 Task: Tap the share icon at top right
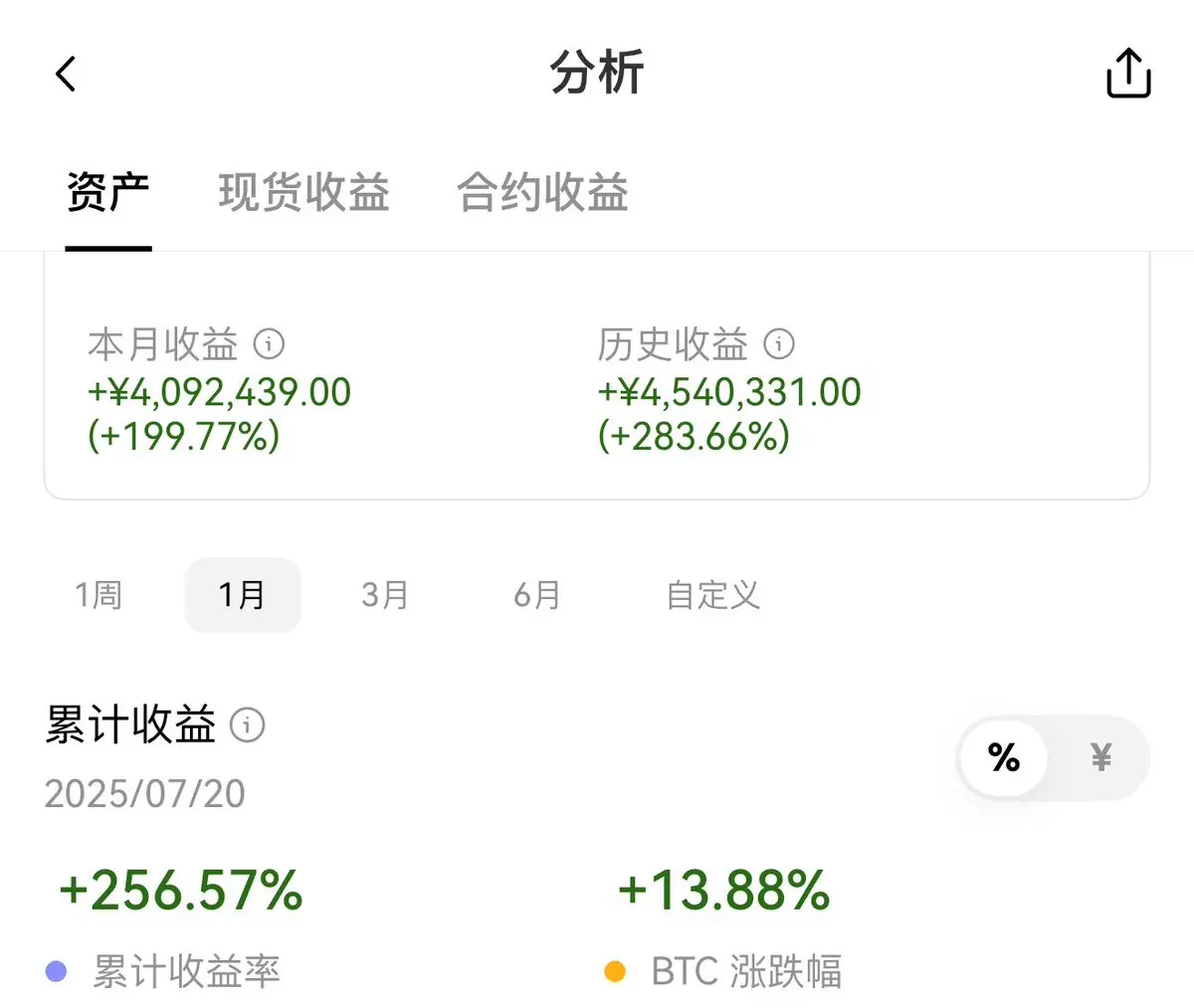click(x=1128, y=73)
